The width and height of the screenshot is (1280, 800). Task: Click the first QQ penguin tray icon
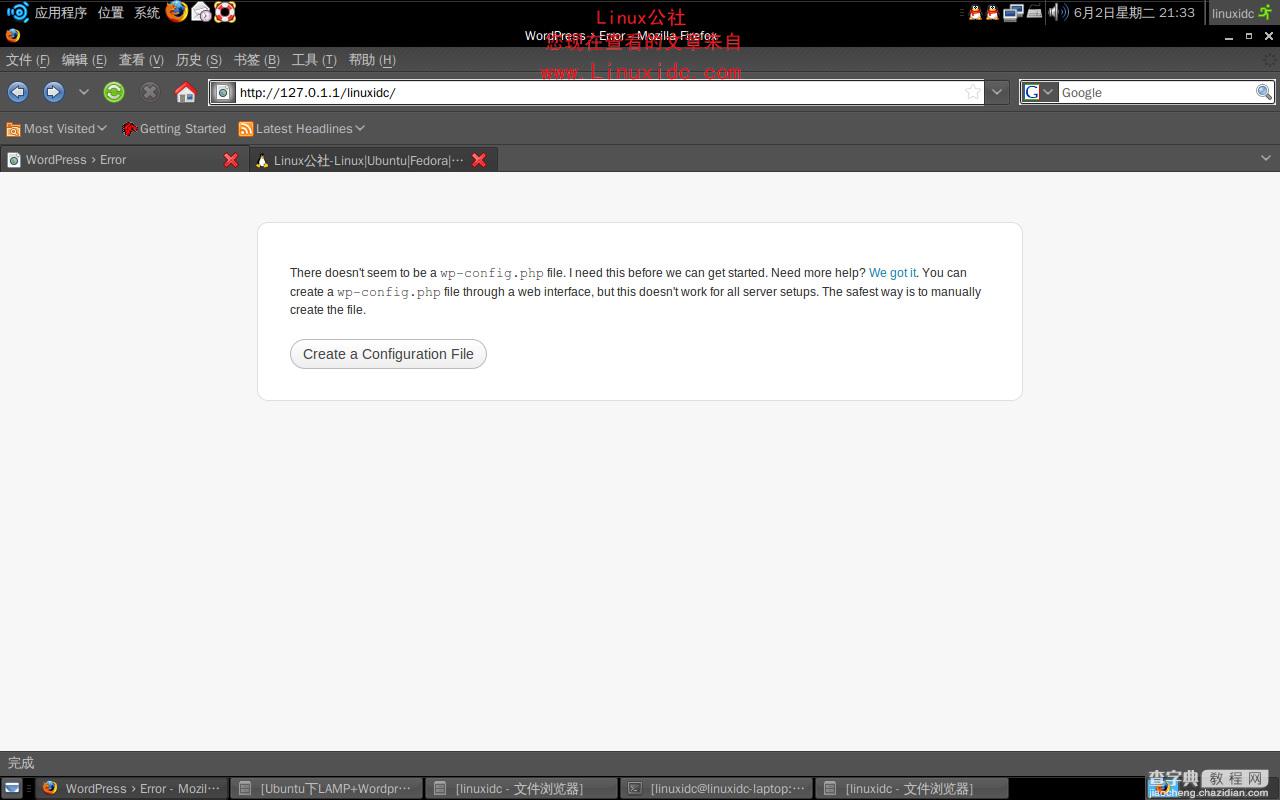click(x=975, y=12)
